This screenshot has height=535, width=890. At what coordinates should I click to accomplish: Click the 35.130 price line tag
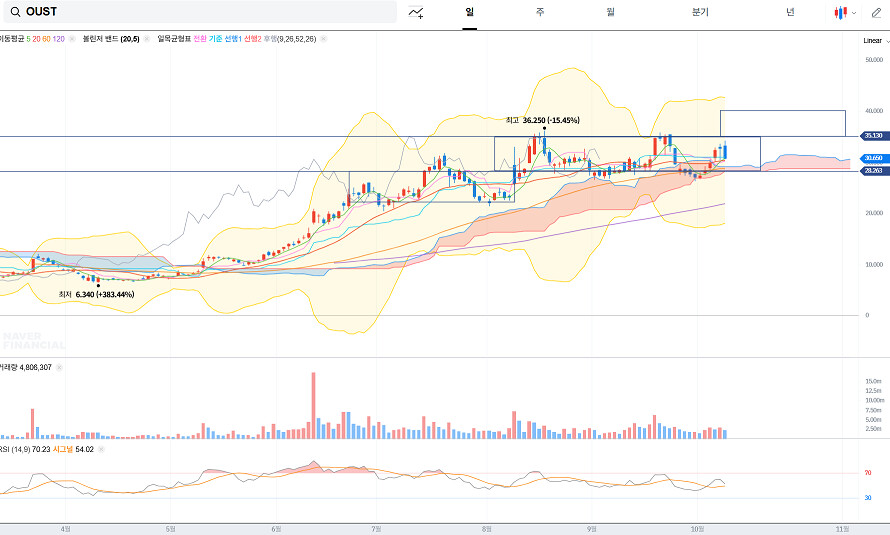pos(873,136)
